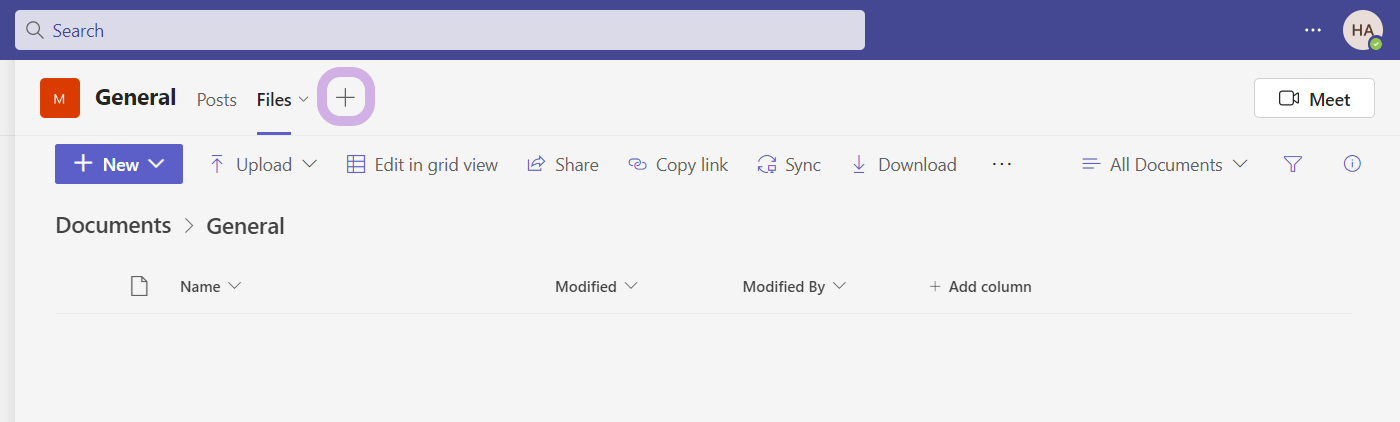Open the HA profile avatar
Image resolution: width=1400 pixels, height=422 pixels.
click(1362, 30)
